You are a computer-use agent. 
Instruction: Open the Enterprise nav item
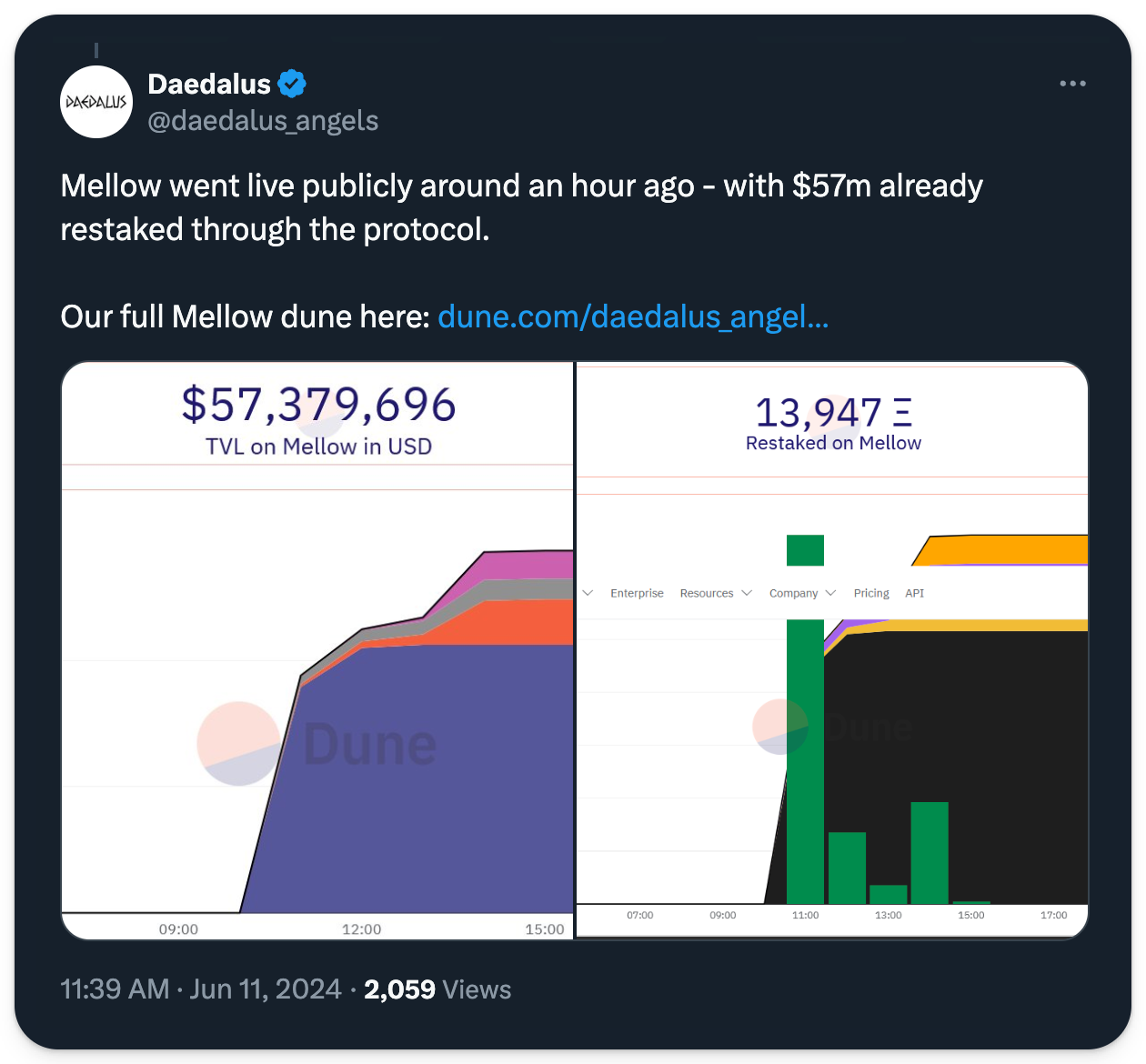point(637,593)
